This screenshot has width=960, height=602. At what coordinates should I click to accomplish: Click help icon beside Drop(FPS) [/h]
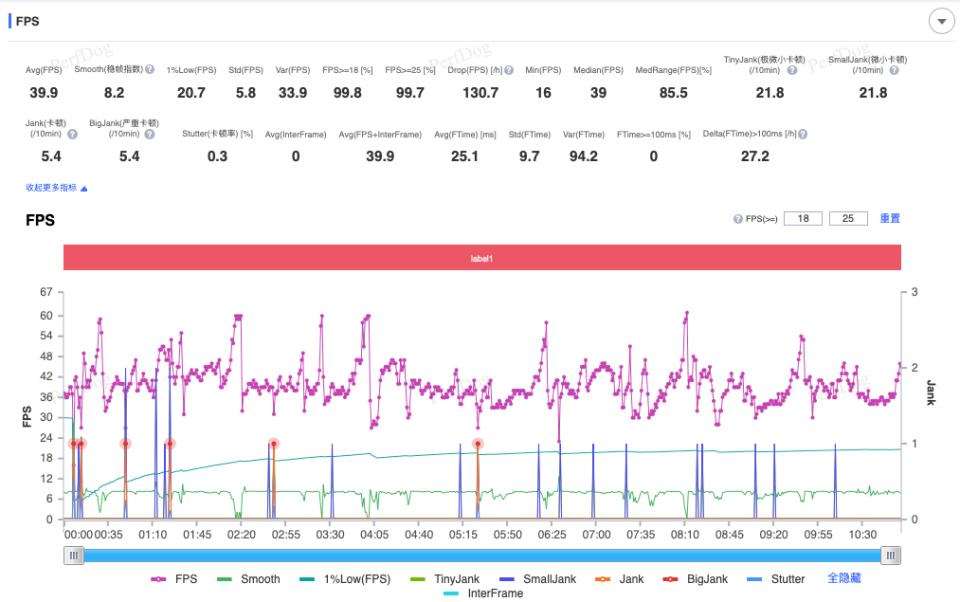point(509,70)
